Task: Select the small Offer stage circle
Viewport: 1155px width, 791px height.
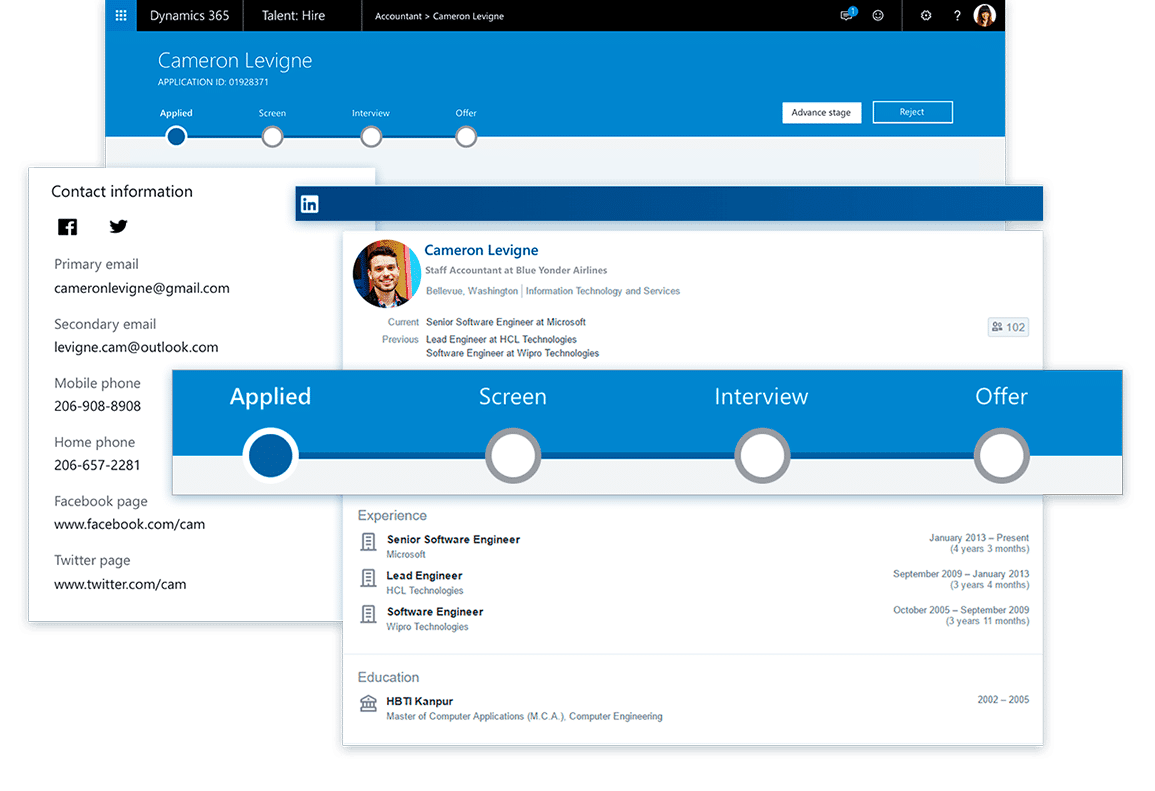Action: [466, 136]
